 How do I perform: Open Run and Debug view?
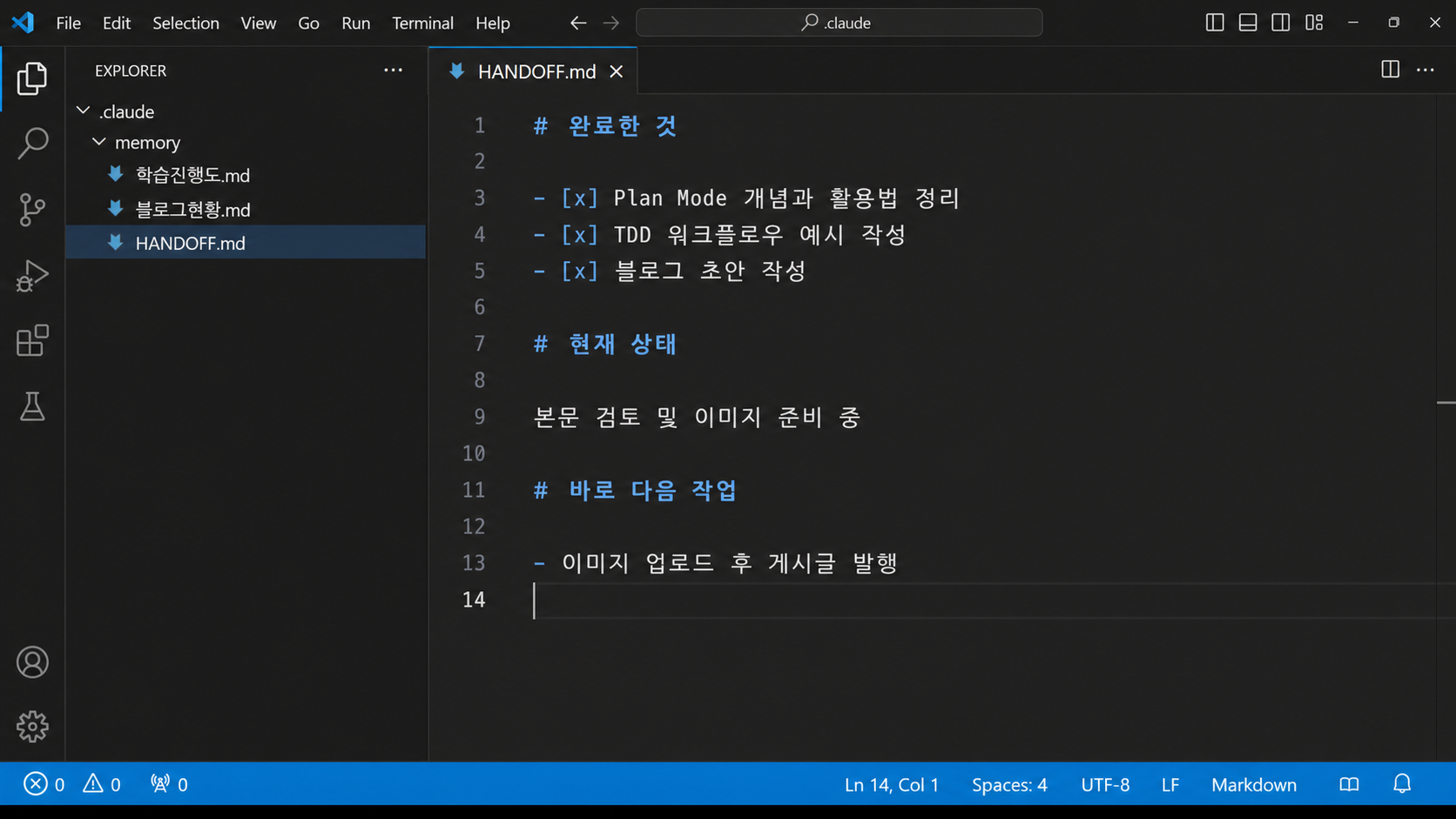[x=32, y=276]
